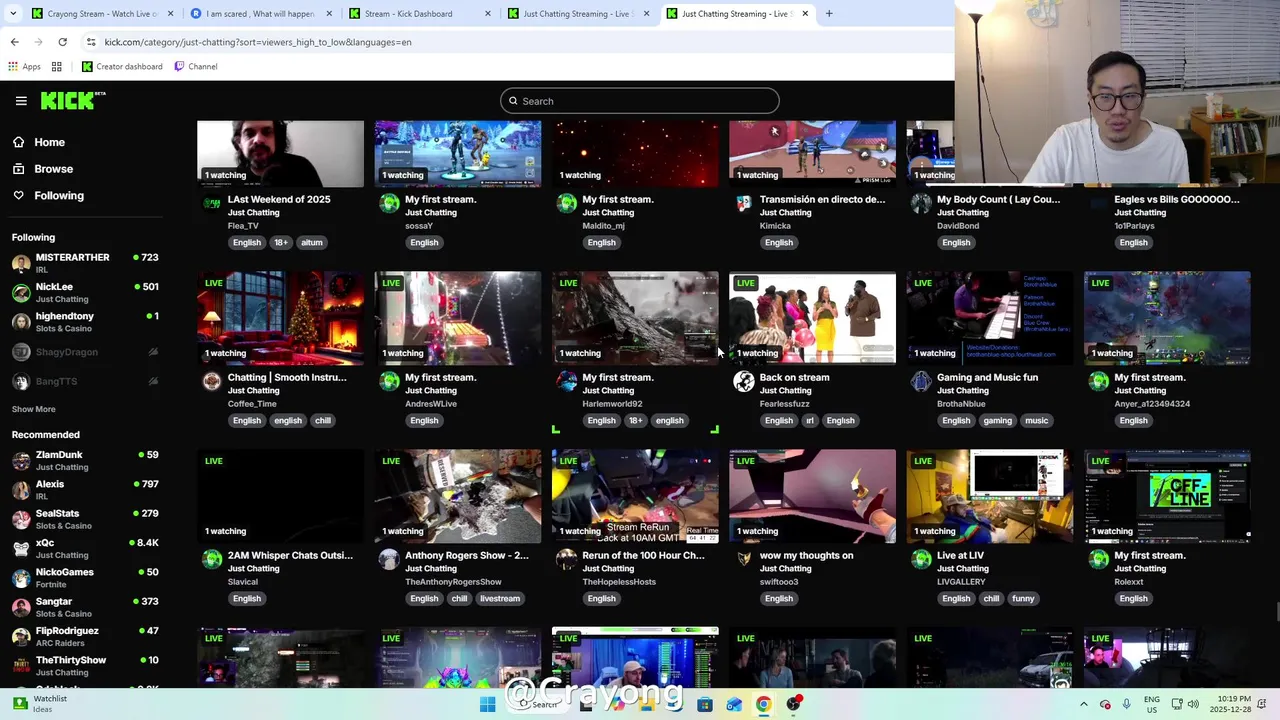Click SealStats avatar in Recommended

(21, 519)
